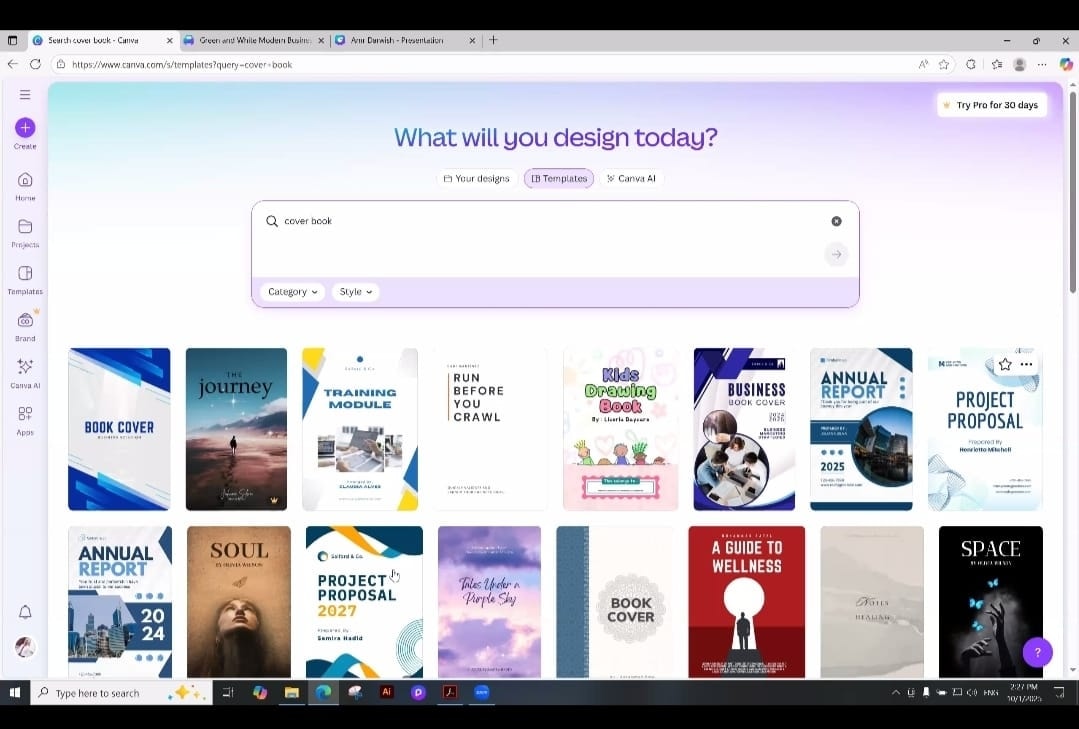Open the Kids Drawing Book template

tap(620, 429)
